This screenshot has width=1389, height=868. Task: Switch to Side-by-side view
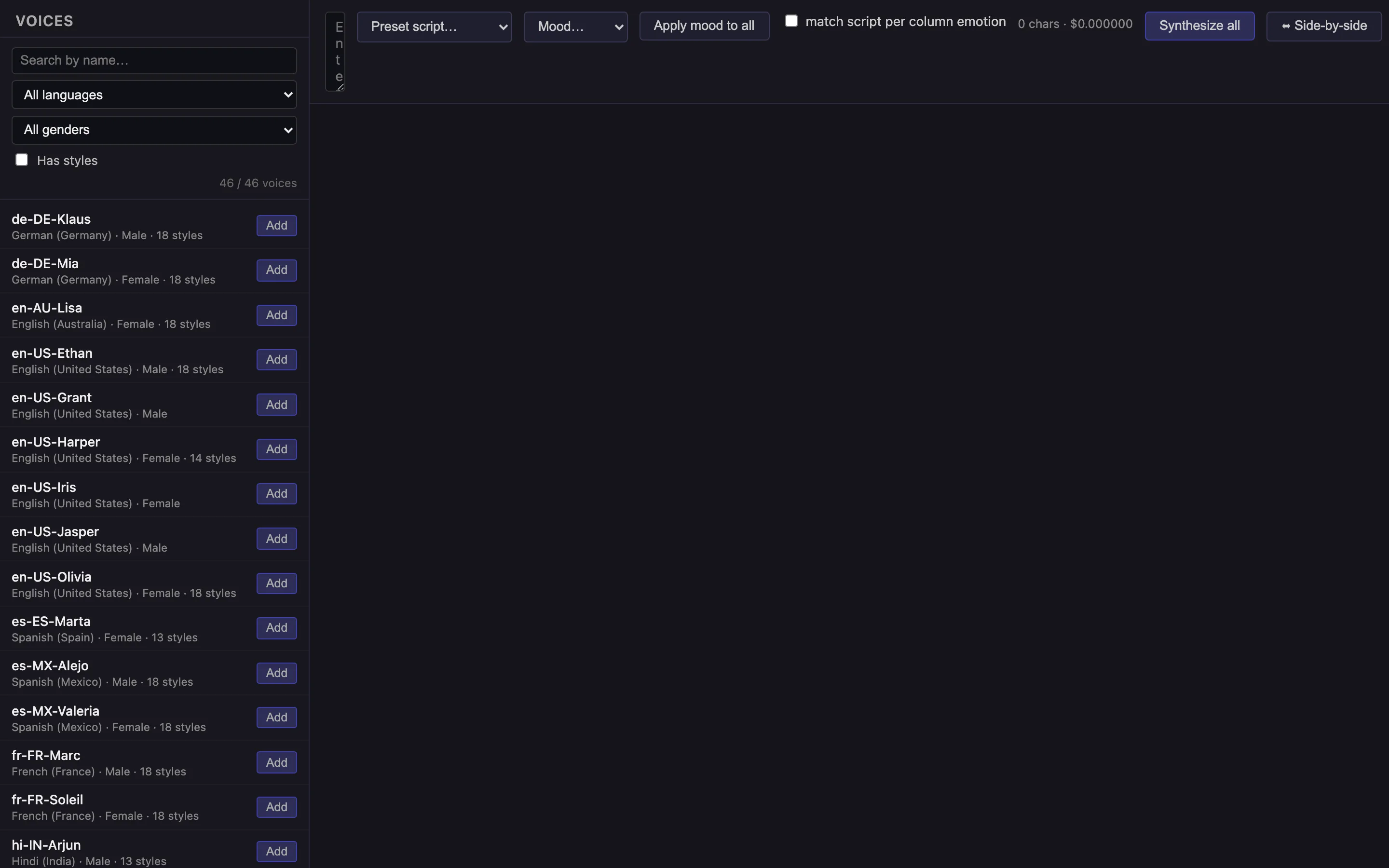tap(1323, 26)
